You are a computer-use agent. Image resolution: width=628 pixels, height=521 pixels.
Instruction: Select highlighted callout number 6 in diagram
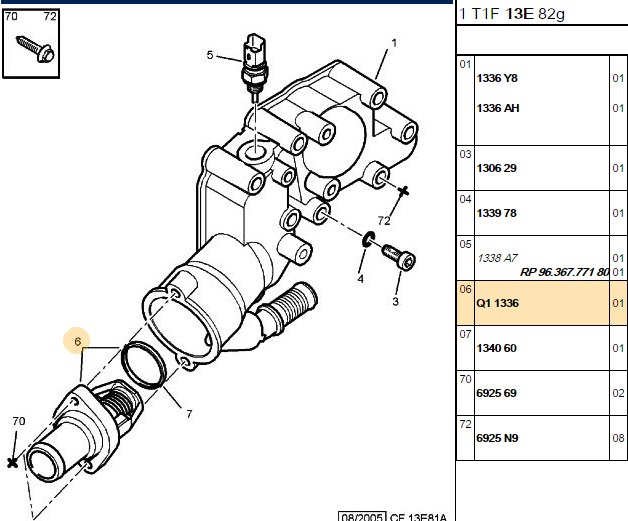pos(77,341)
